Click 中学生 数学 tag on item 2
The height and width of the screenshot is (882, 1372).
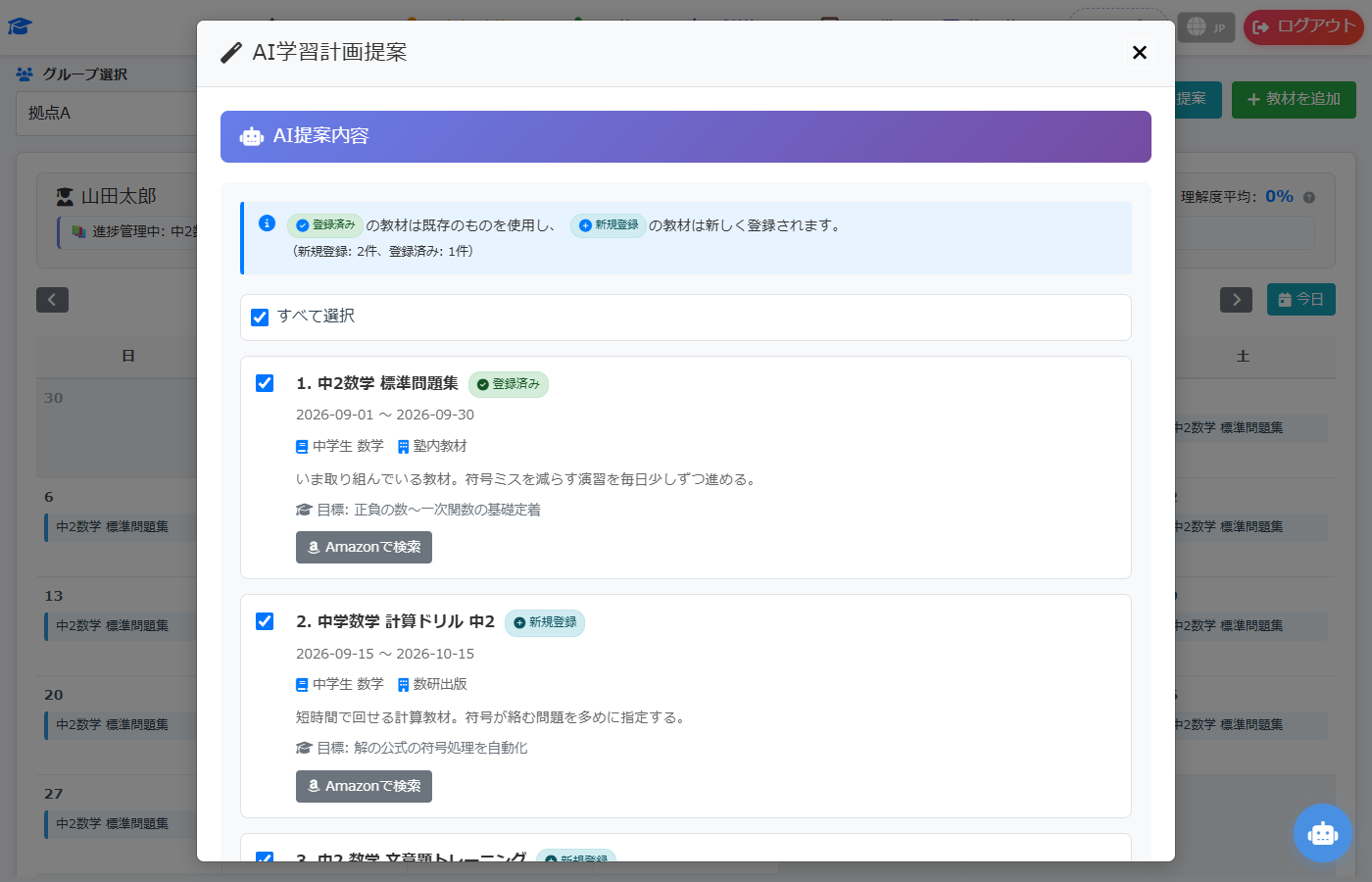(340, 685)
